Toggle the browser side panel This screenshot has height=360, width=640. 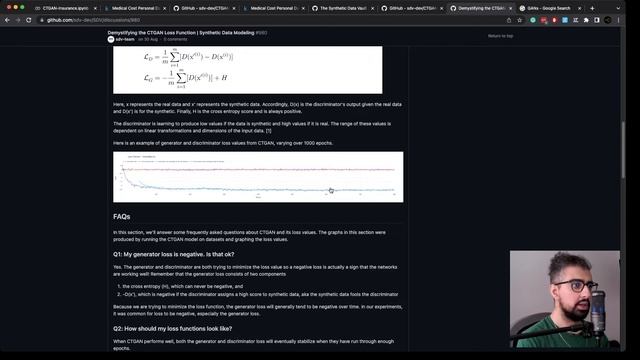click(597, 20)
